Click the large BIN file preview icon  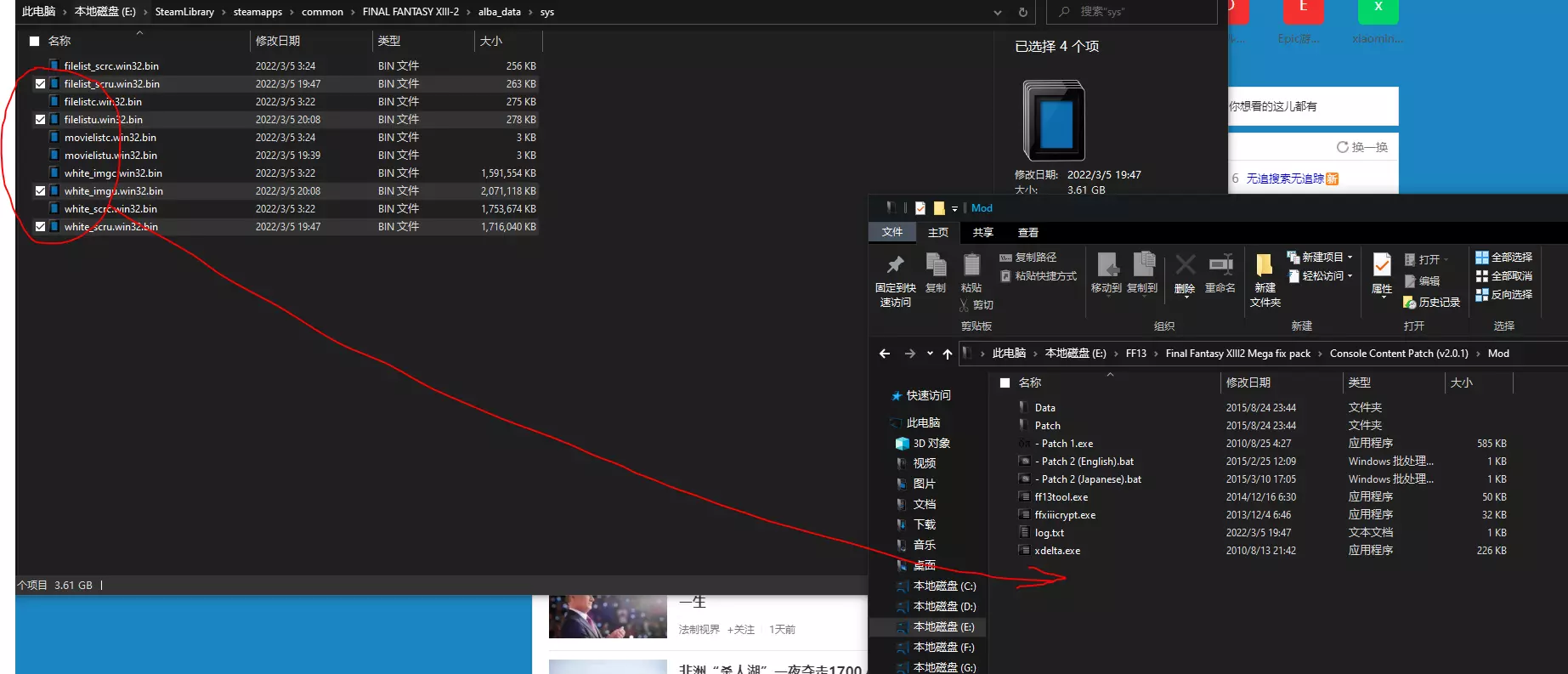pyautogui.click(x=1054, y=121)
